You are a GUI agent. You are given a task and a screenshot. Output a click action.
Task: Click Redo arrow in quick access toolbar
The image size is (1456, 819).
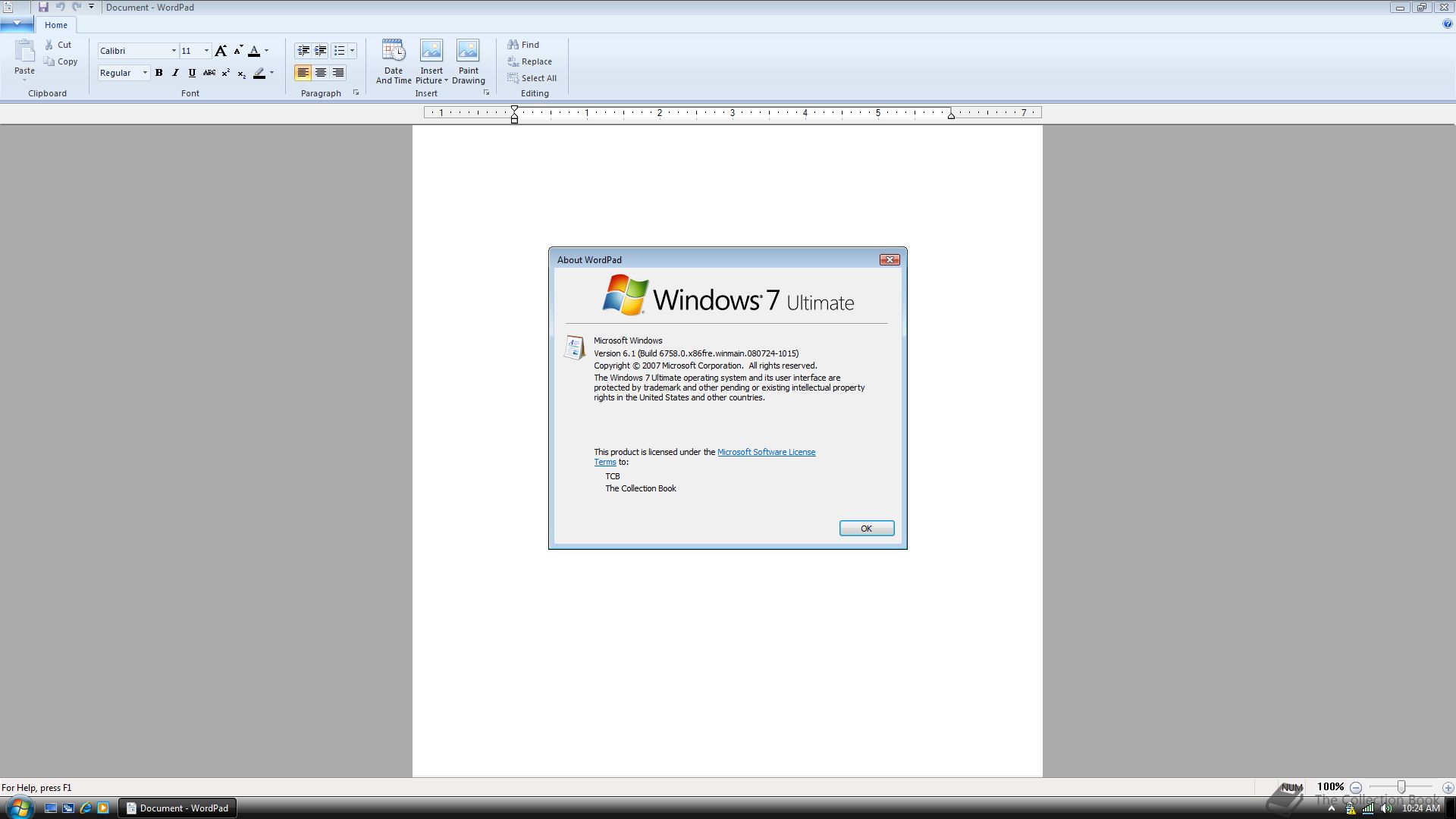(77, 7)
